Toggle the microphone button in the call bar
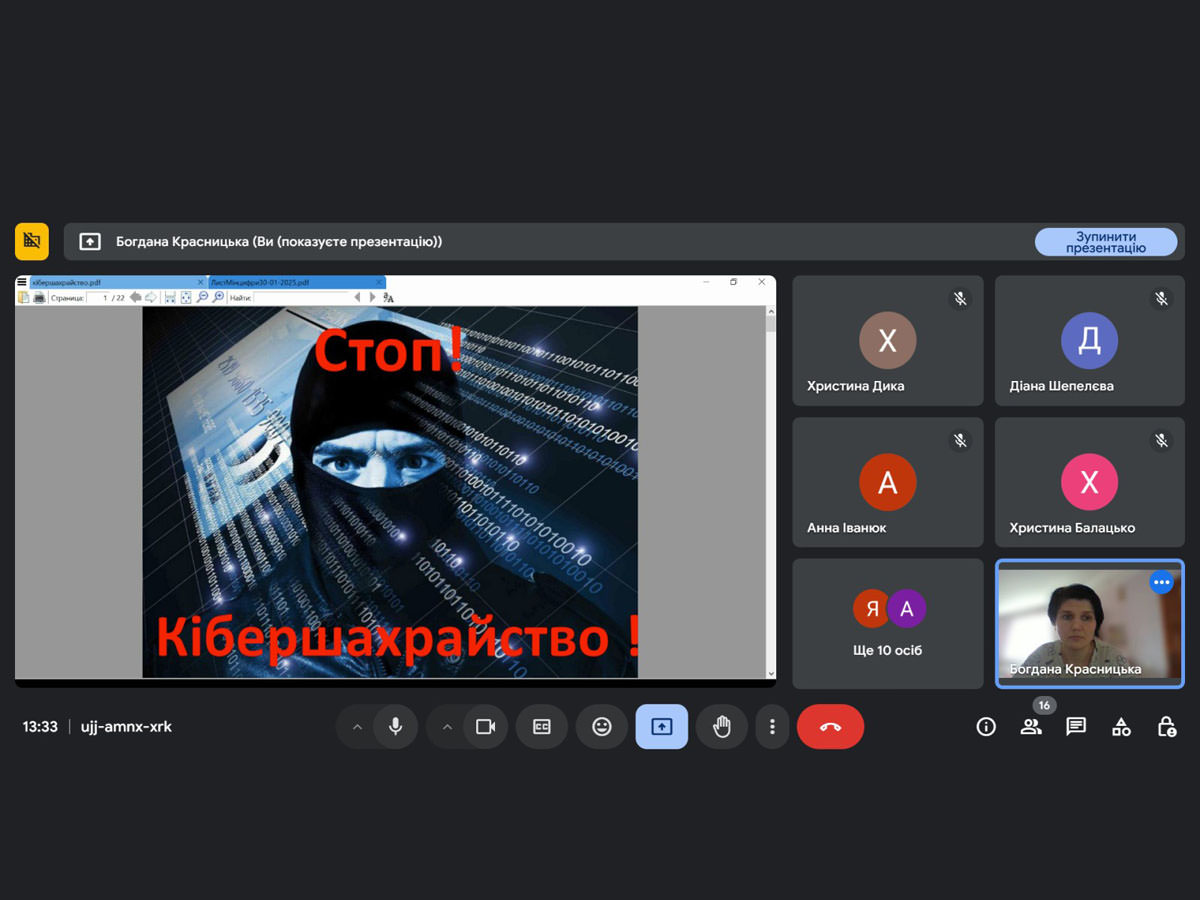The image size is (1200, 900). 395,727
